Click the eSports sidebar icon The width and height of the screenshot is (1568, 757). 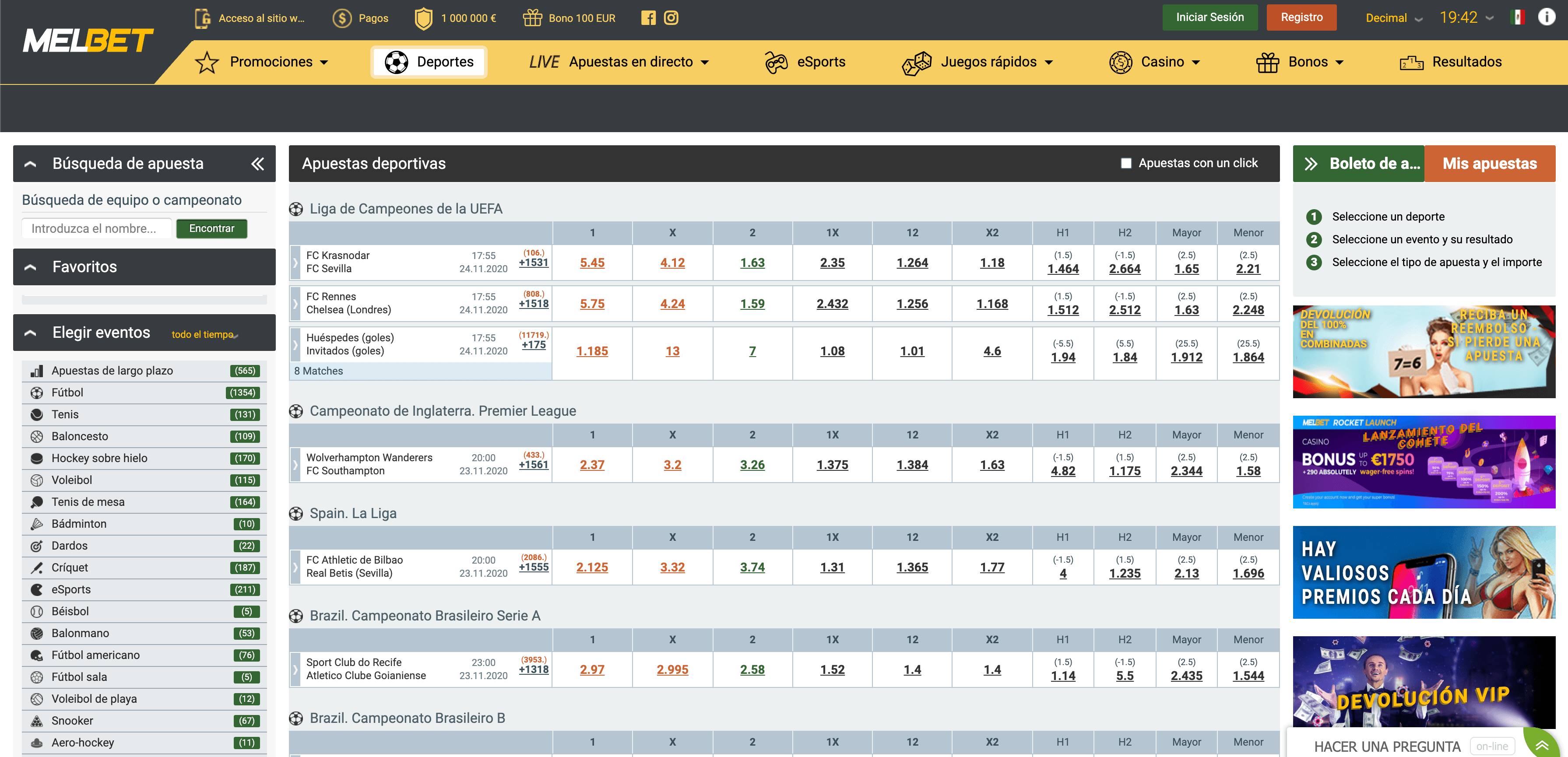[37, 590]
